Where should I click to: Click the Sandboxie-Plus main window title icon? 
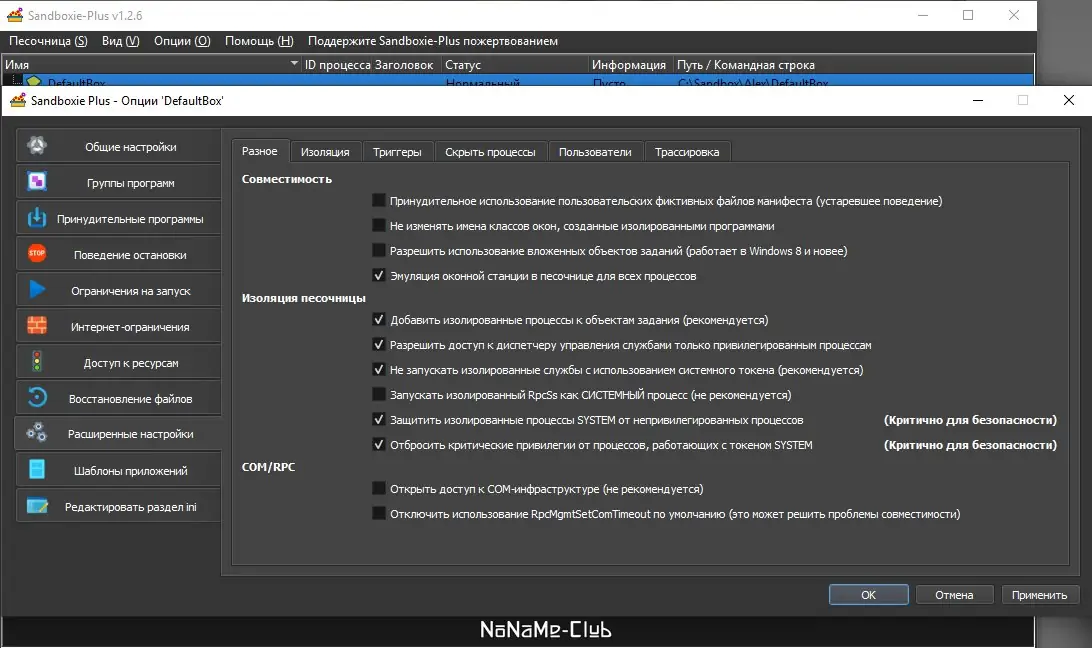tap(15, 15)
